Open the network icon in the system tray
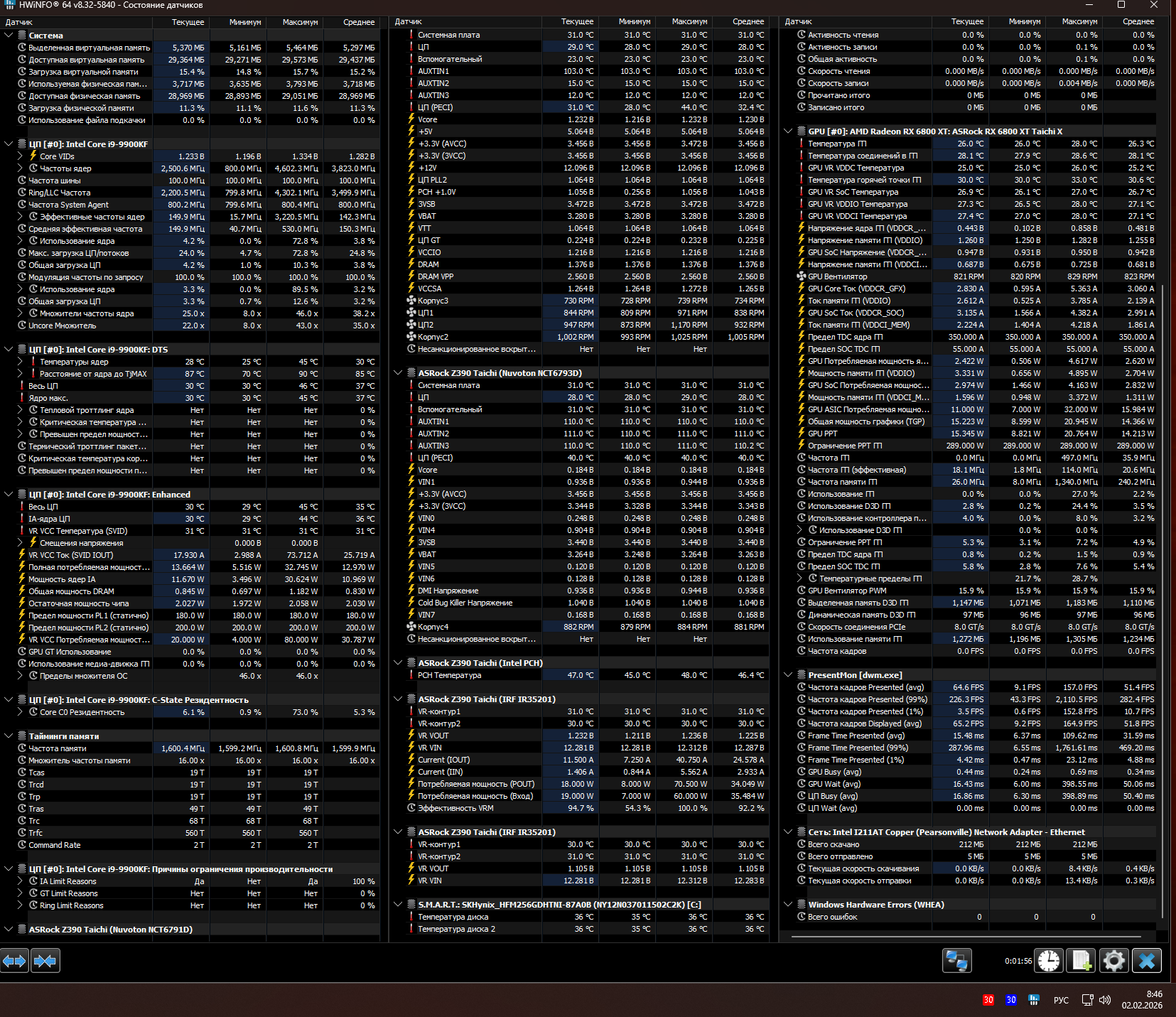The image size is (1176, 1017). (x=1087, y=1000)
